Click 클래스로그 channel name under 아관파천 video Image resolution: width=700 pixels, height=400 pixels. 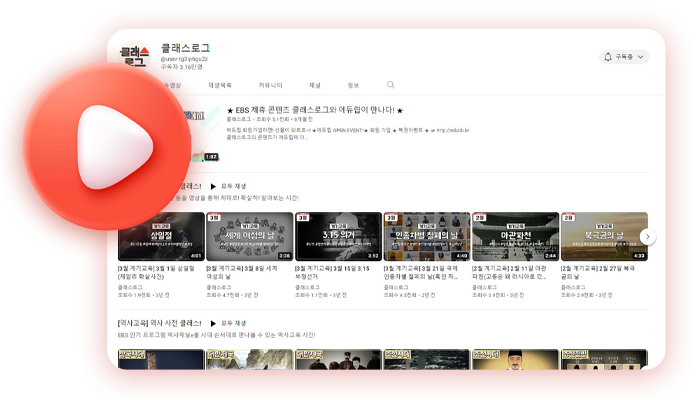pos(484,288)
